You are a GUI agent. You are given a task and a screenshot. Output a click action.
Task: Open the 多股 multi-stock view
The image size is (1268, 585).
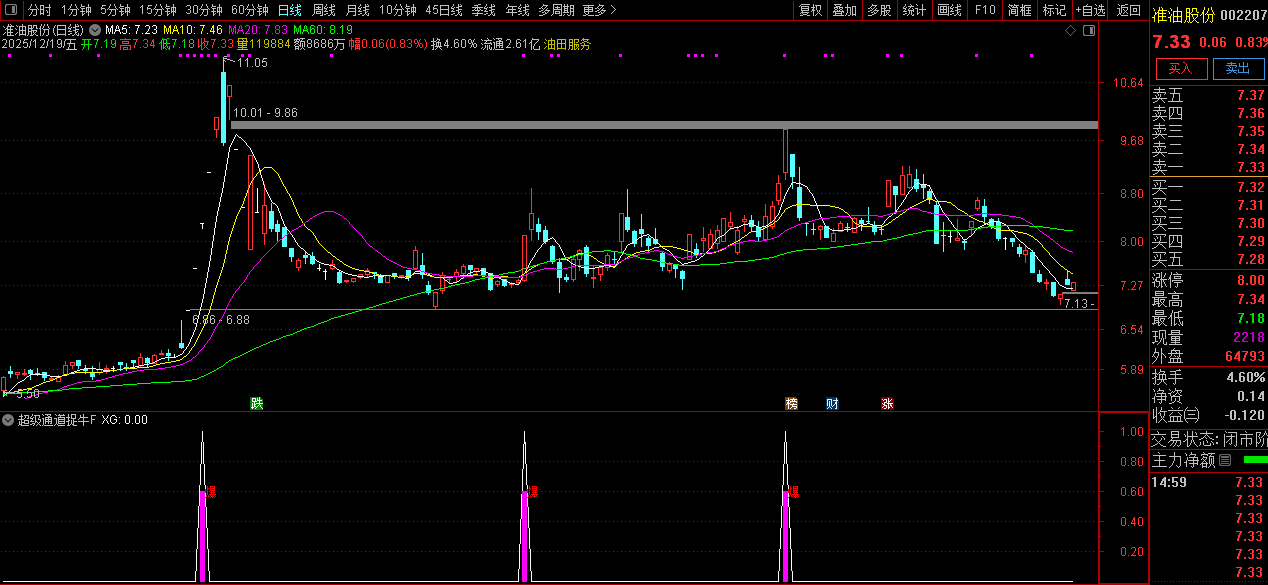[x=879, y=10]
